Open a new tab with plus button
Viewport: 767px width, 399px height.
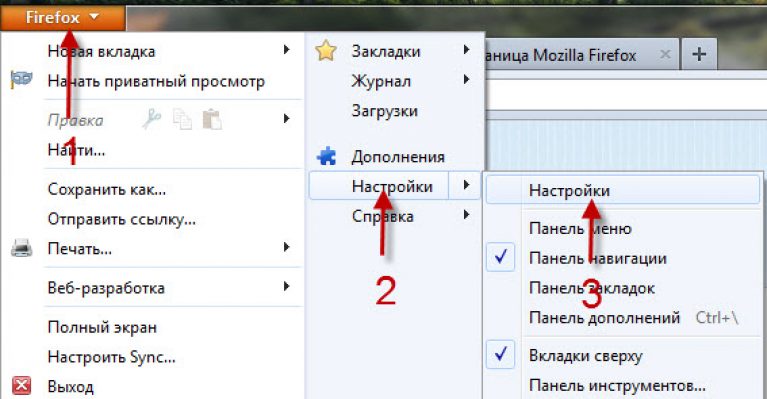(699, 54)
